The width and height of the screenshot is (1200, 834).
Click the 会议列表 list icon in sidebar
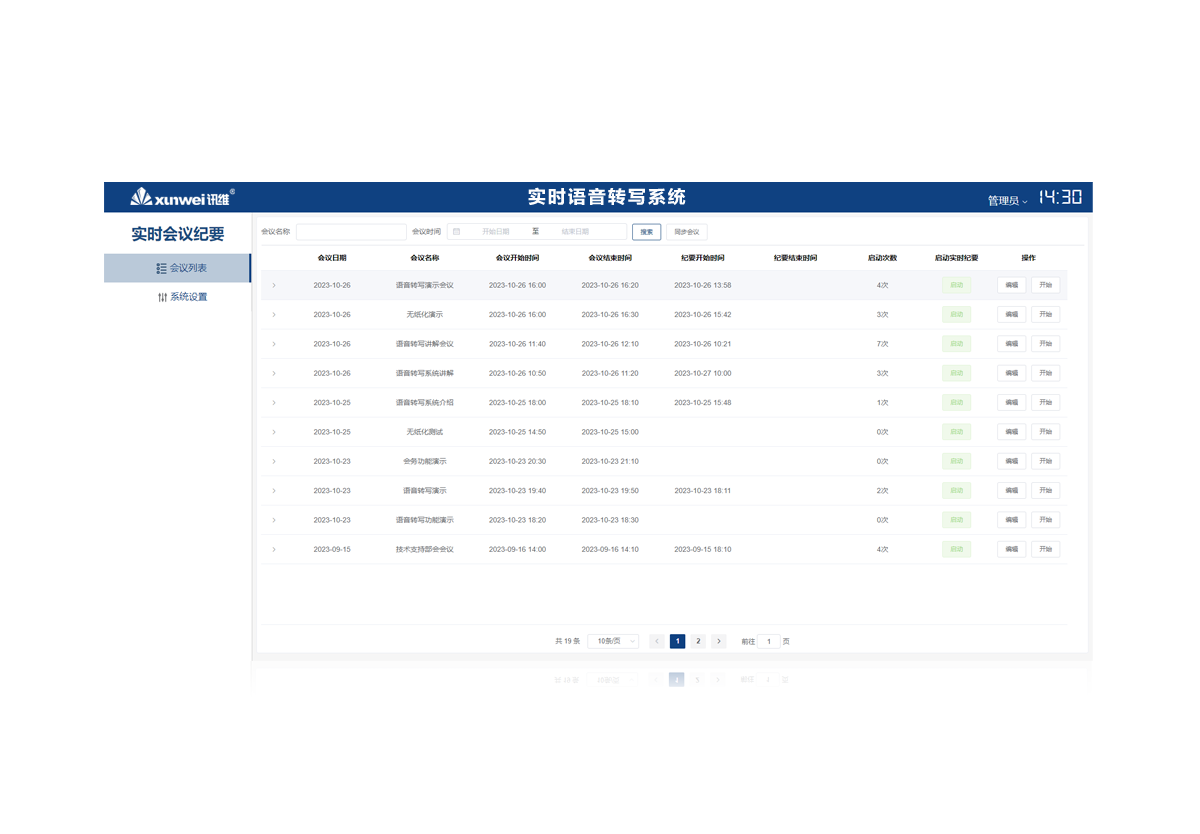[161, 268]
